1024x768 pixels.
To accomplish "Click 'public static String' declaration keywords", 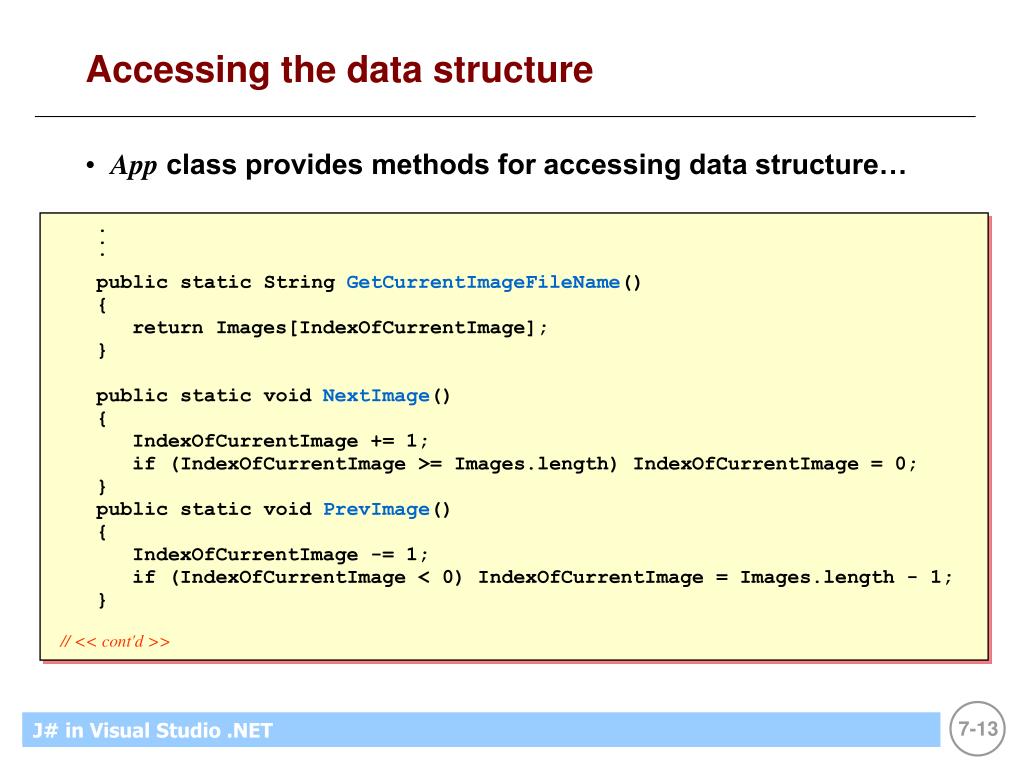I will coord(215,282).
